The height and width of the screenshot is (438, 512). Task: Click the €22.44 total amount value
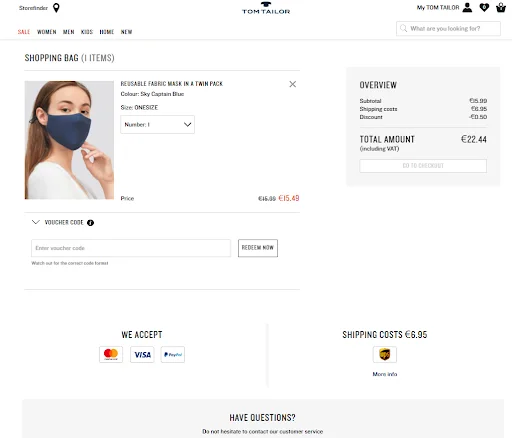(474, 139)
